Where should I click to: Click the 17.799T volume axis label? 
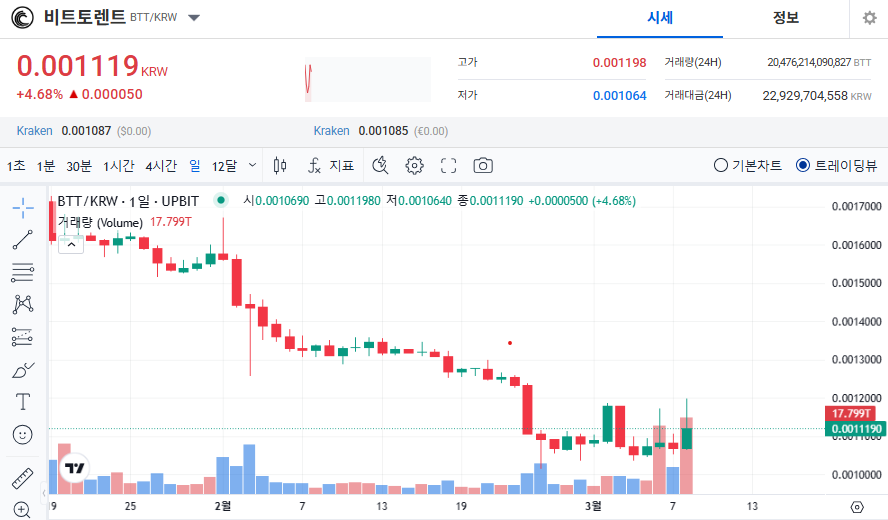851,414
